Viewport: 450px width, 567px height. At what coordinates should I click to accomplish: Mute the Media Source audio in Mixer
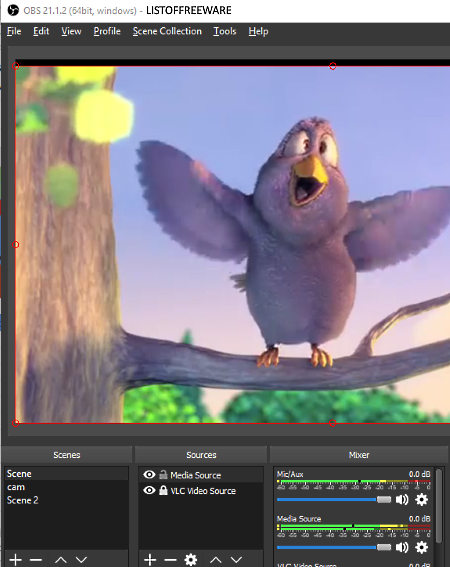(x=402, y=547)
